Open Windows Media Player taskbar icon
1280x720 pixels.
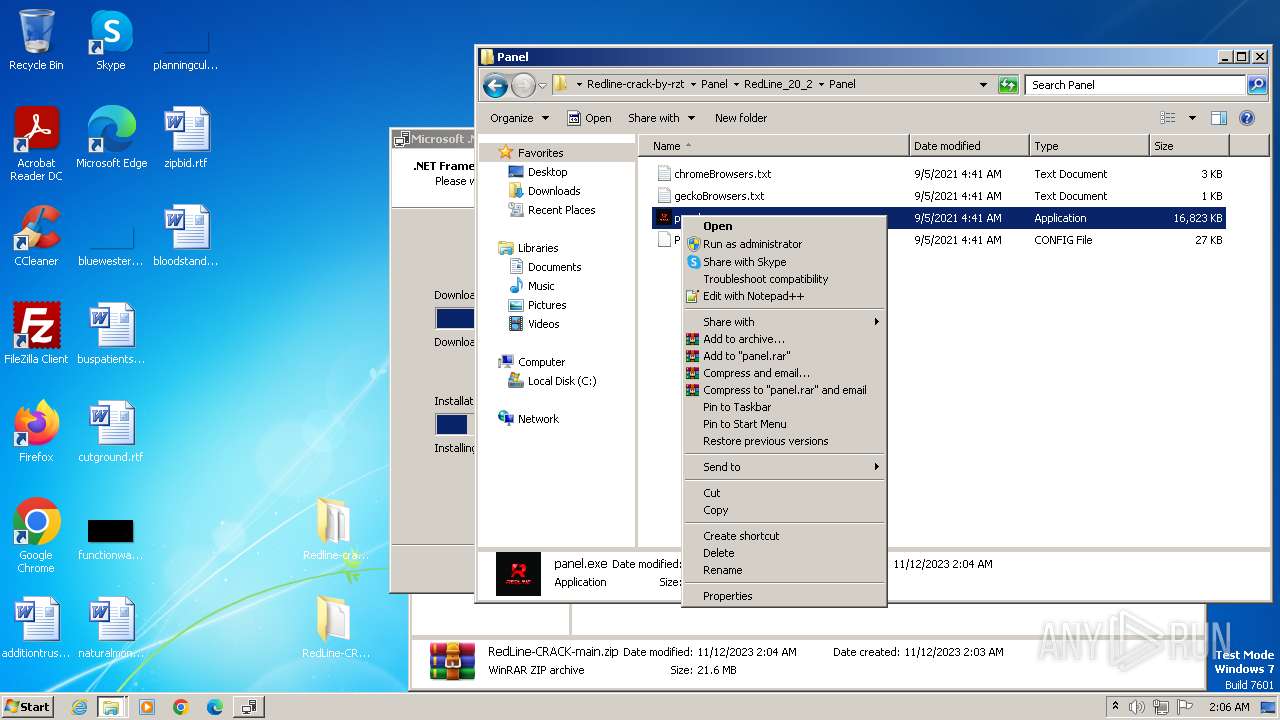[147, 707]
